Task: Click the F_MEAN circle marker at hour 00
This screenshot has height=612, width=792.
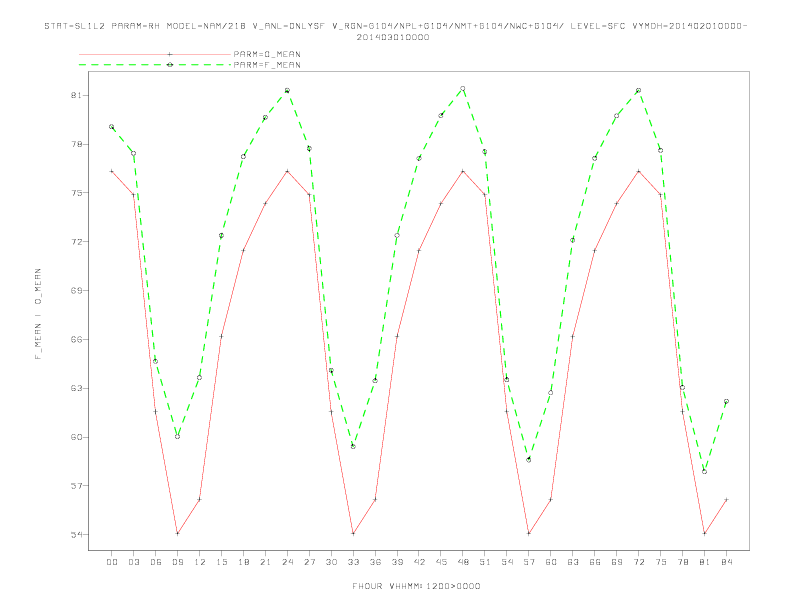Action: 112,127
